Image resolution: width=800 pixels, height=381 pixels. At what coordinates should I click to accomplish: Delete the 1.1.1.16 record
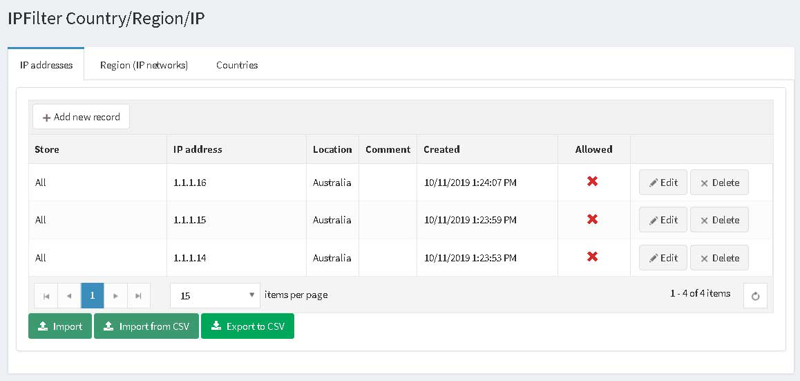pos(719,183)
